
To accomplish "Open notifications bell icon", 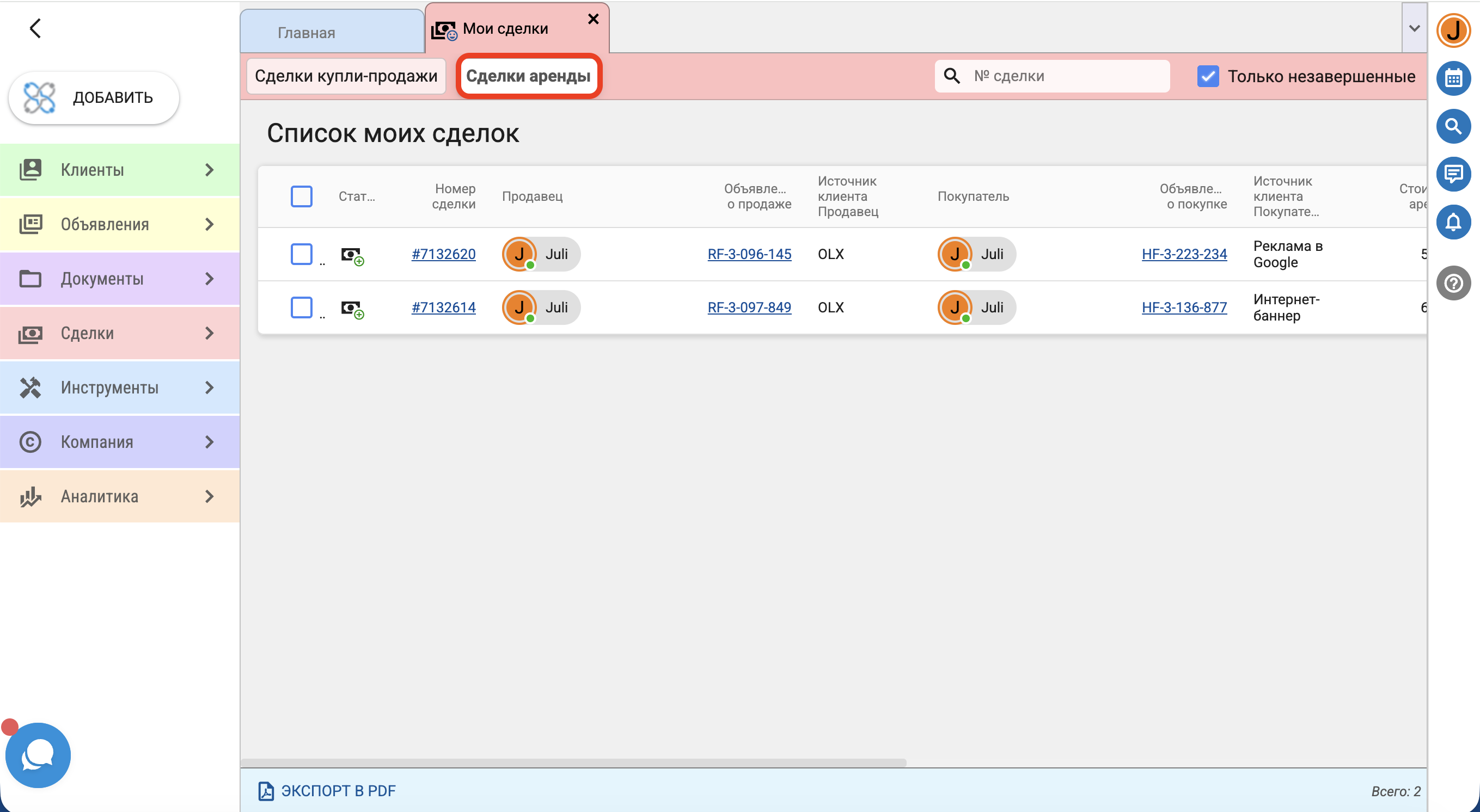I will 1453,222.
